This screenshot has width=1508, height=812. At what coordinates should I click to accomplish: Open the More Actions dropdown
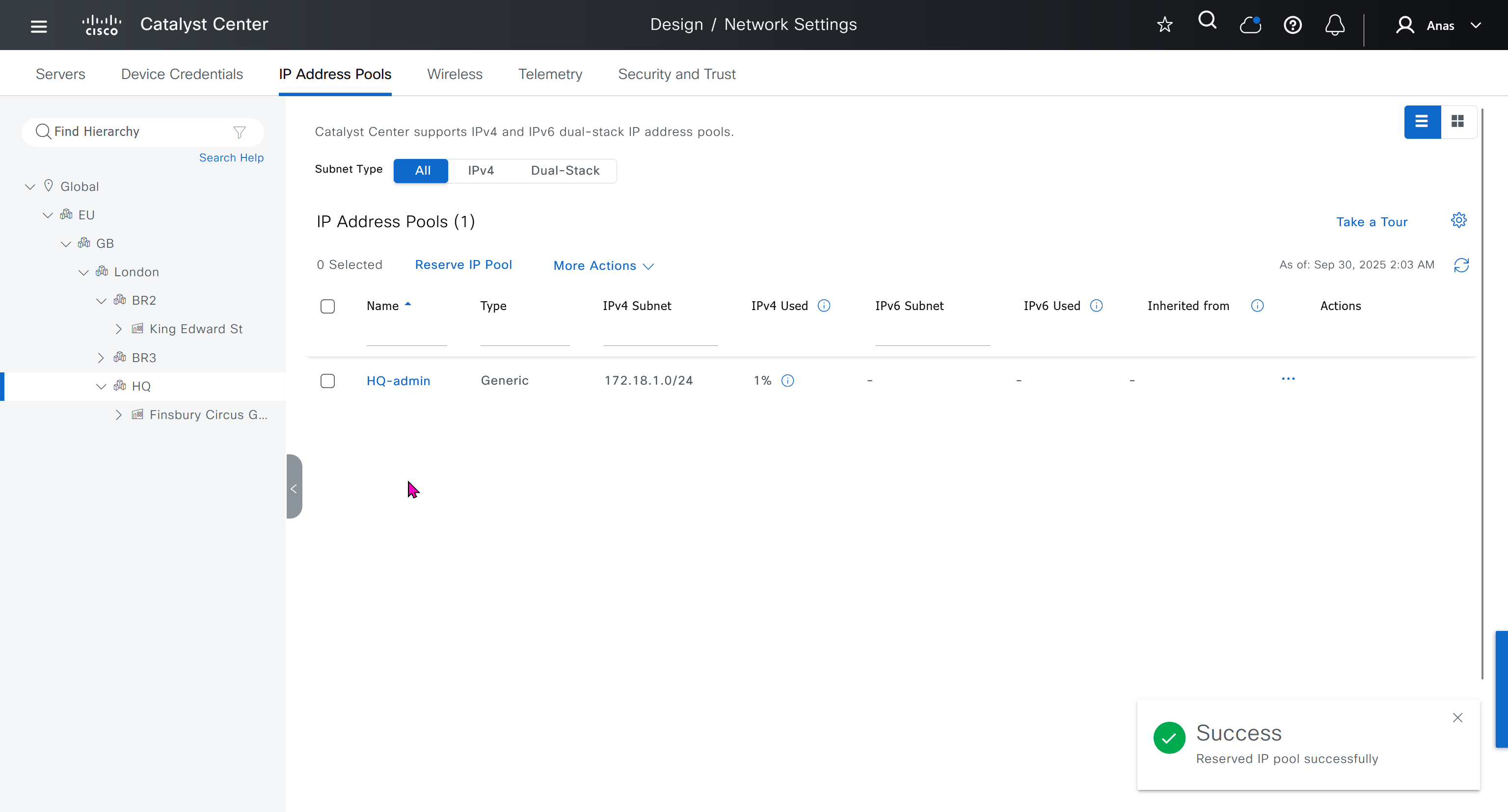(x=603, y=265)
